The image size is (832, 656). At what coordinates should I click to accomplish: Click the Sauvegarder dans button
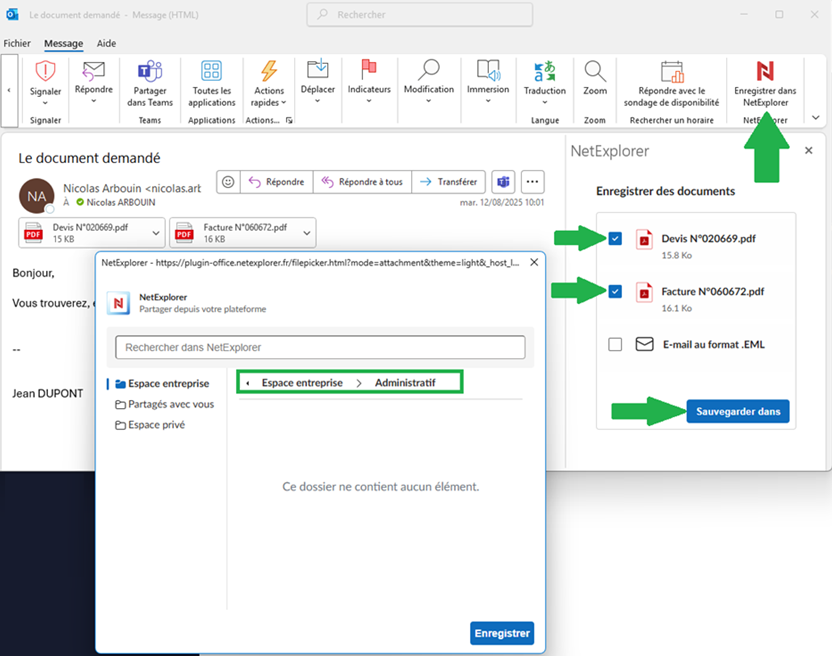738,411
